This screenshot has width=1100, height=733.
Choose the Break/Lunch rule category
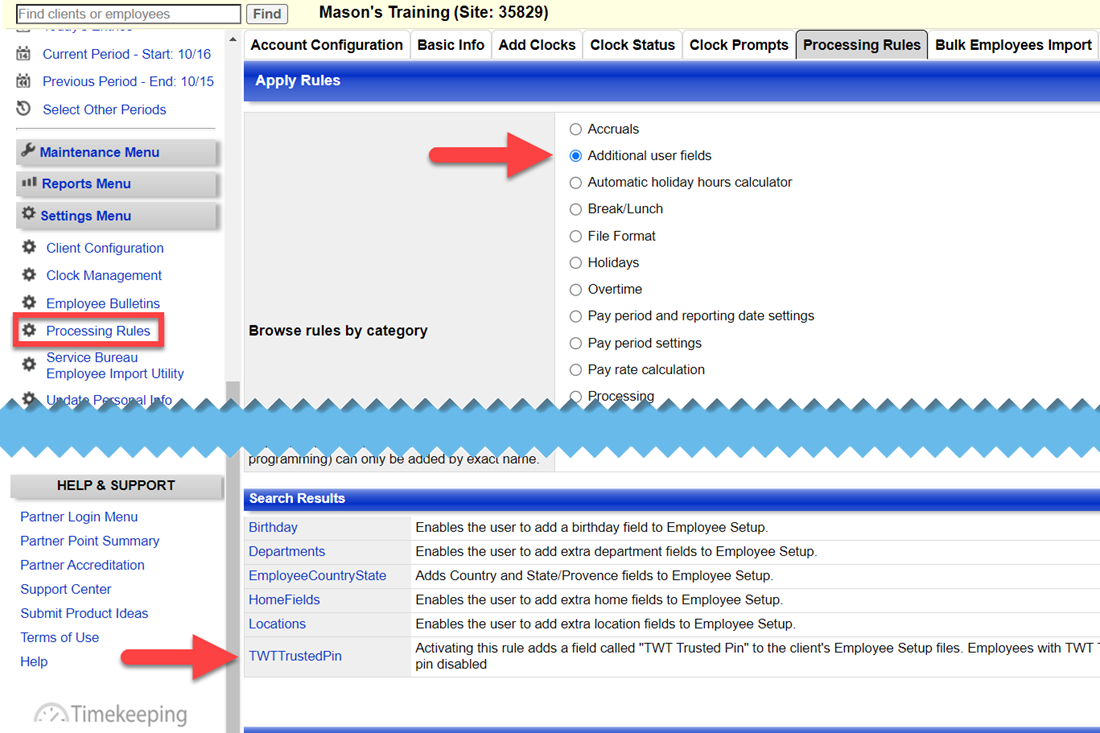pos(576,209)
